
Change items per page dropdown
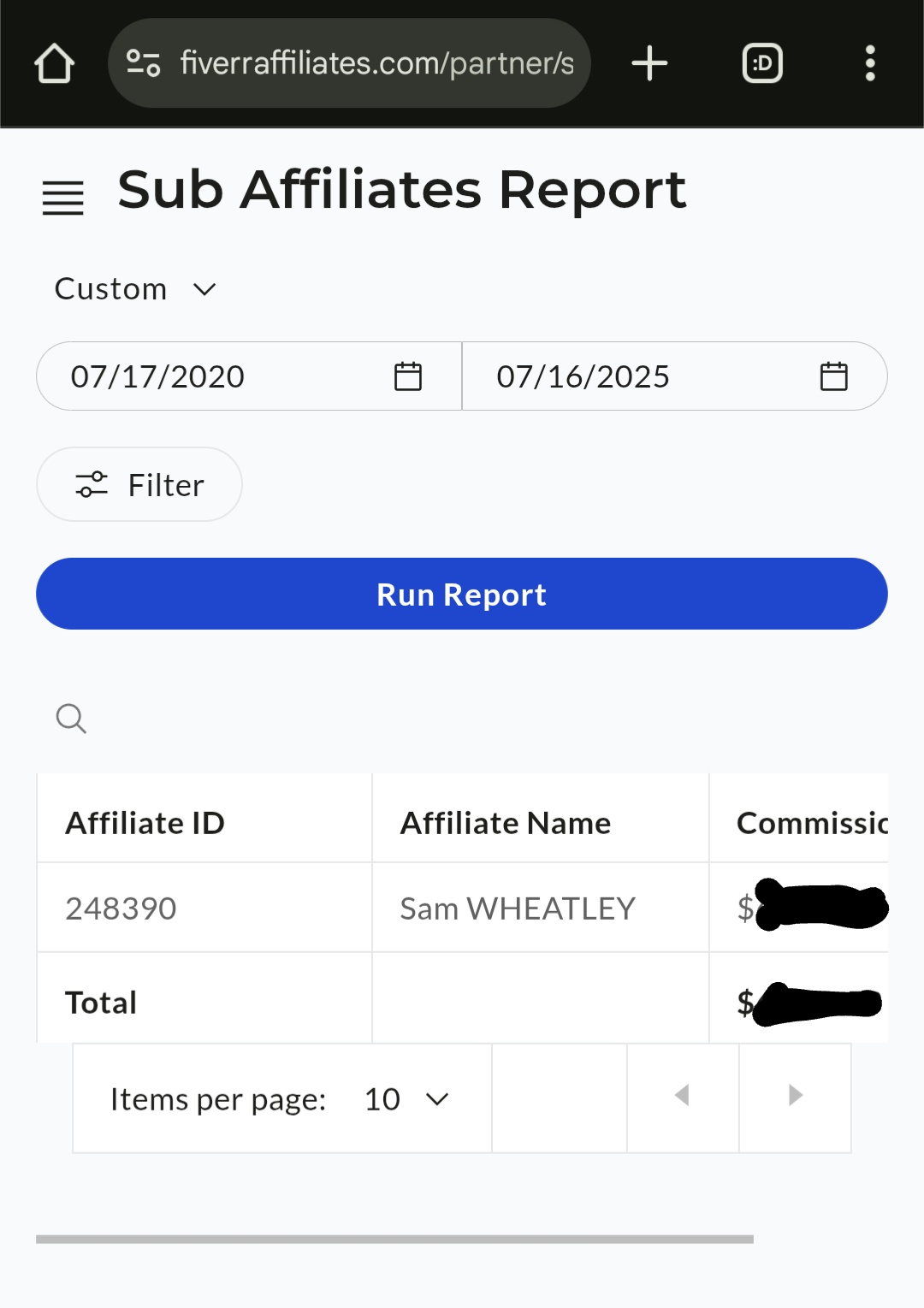[x=406, y=1099]
